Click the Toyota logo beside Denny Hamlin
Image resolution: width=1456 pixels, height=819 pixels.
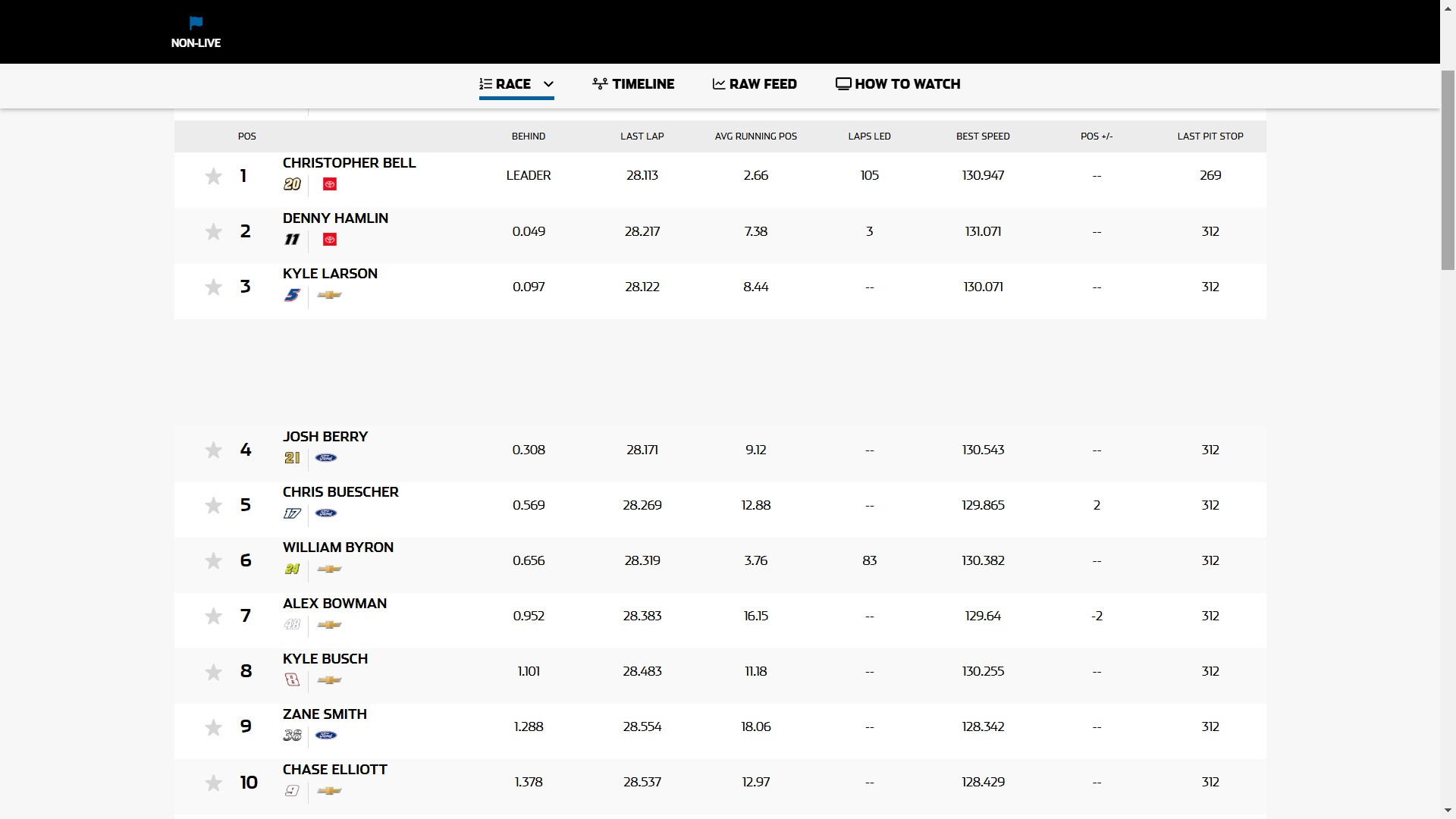pyautogui.click(x=329, y=240)
